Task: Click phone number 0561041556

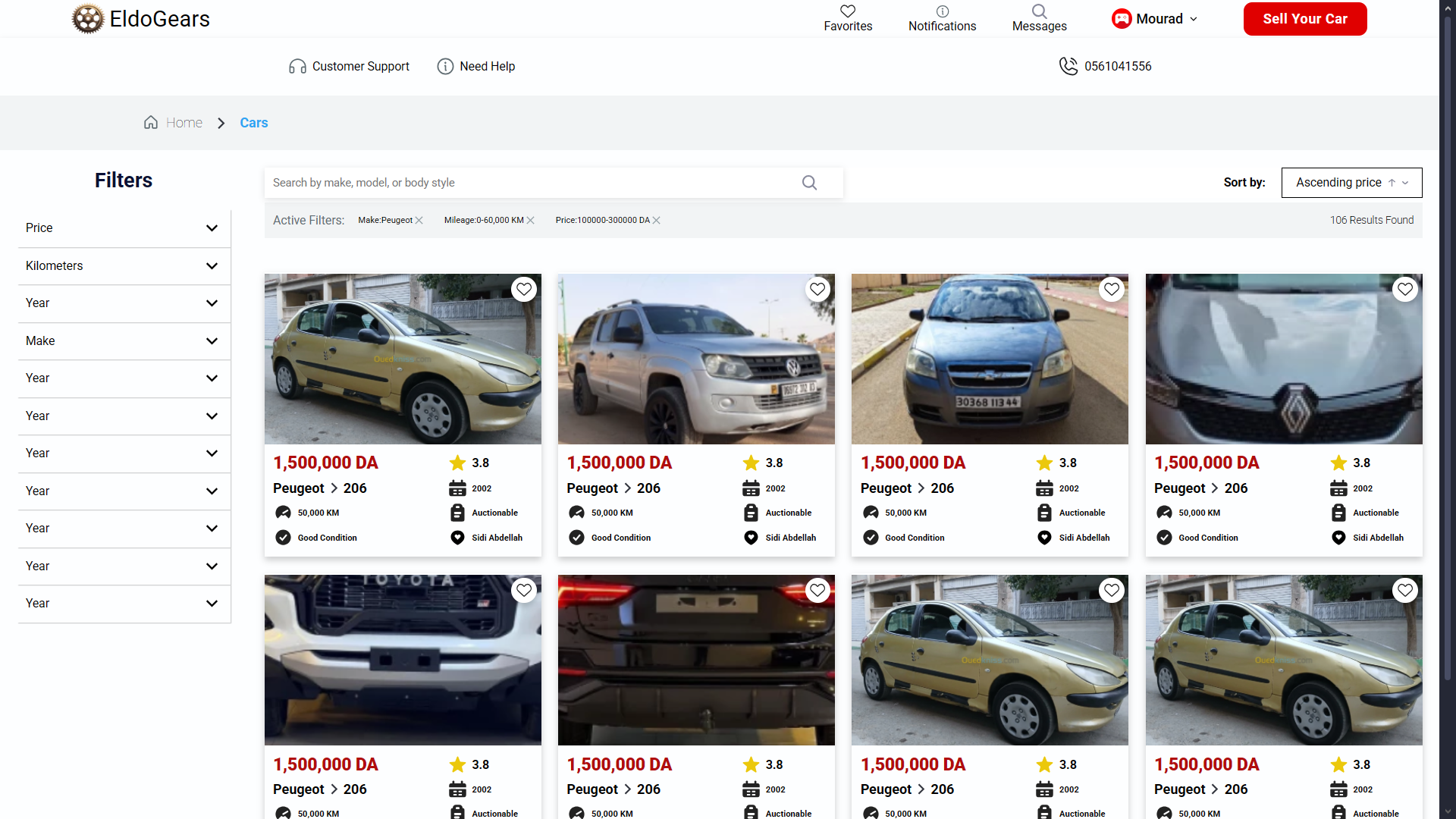Action: click(x=1118, y=67)
